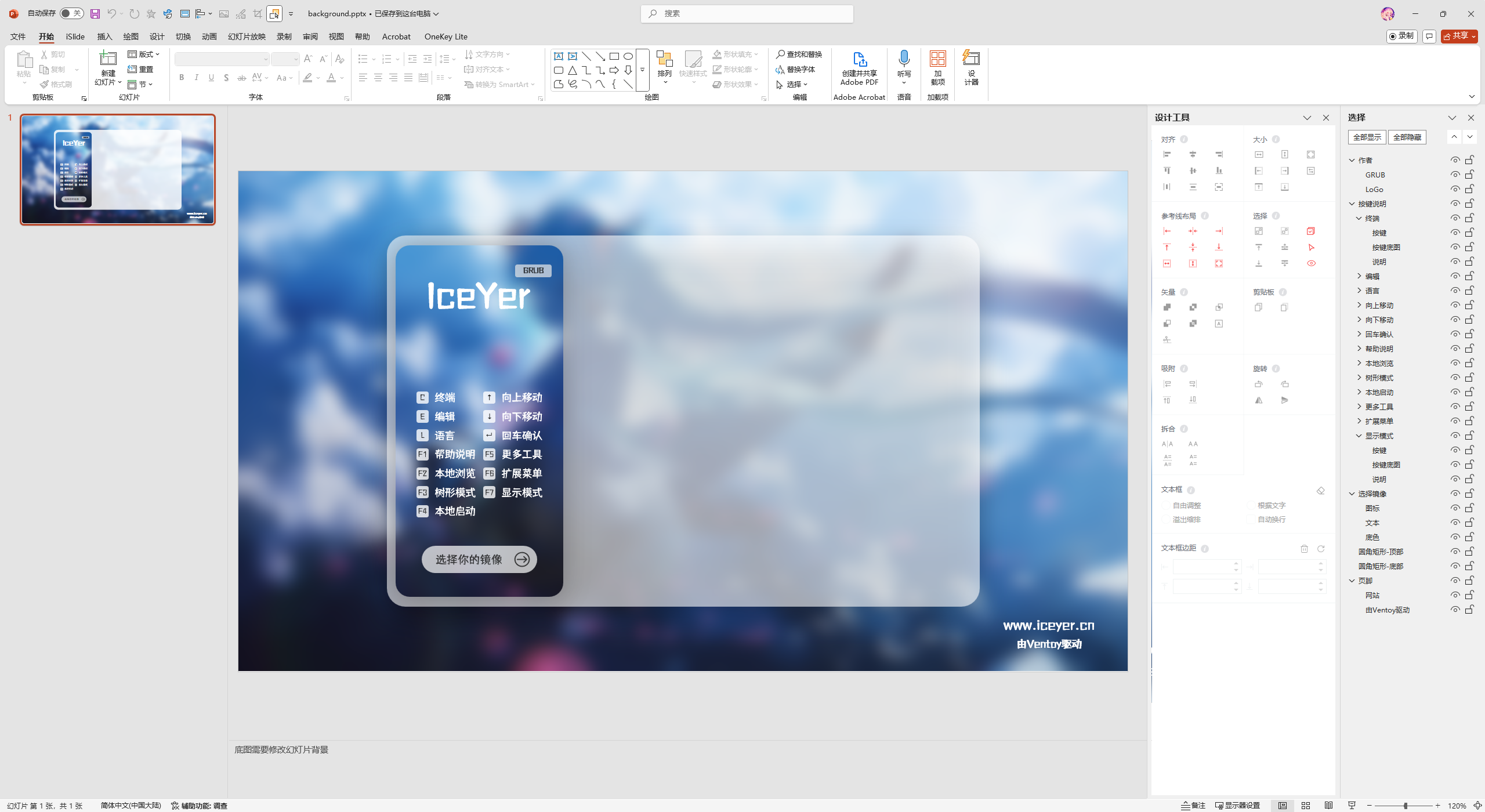Click the fit slide to window icon
The width and height of the screenshot is (1485, 812).
coord(1477,806)
